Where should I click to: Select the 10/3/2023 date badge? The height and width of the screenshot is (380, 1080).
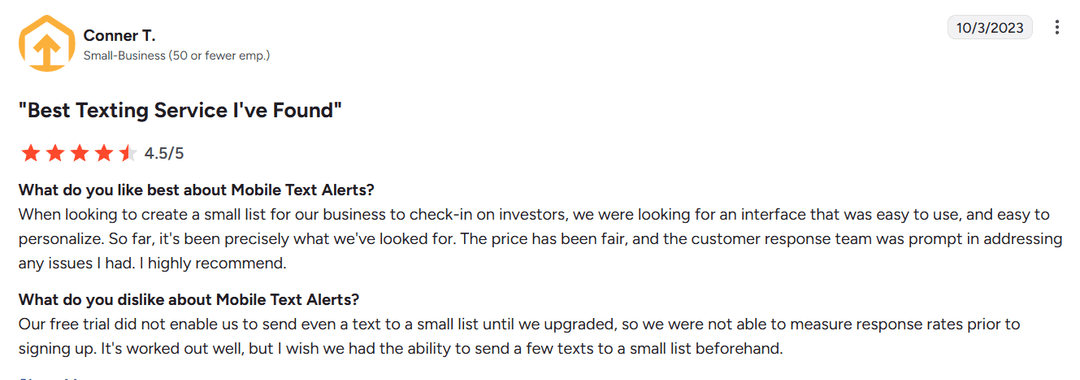click(x=990, y=28)
